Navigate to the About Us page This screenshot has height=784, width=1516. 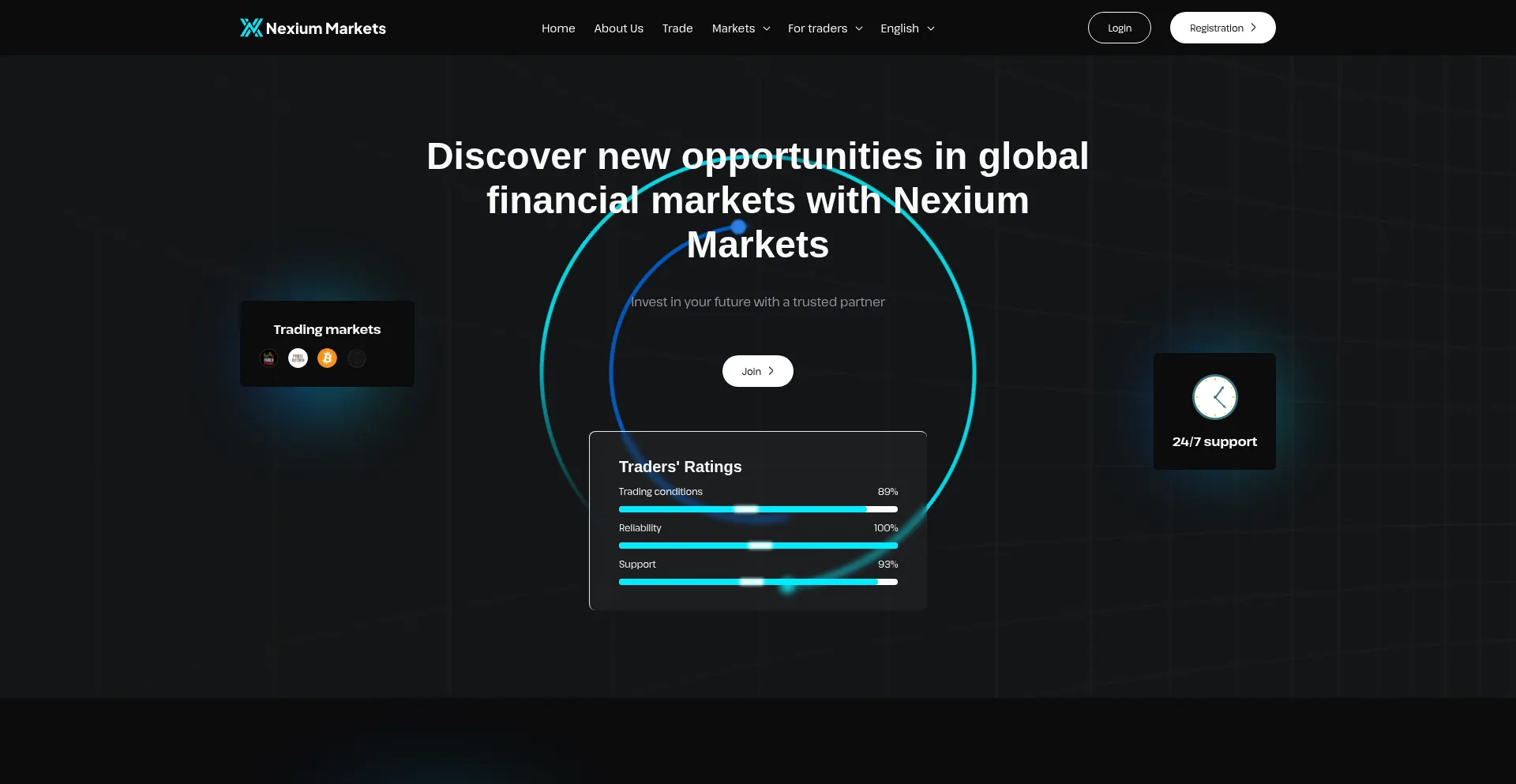(618, 28)
